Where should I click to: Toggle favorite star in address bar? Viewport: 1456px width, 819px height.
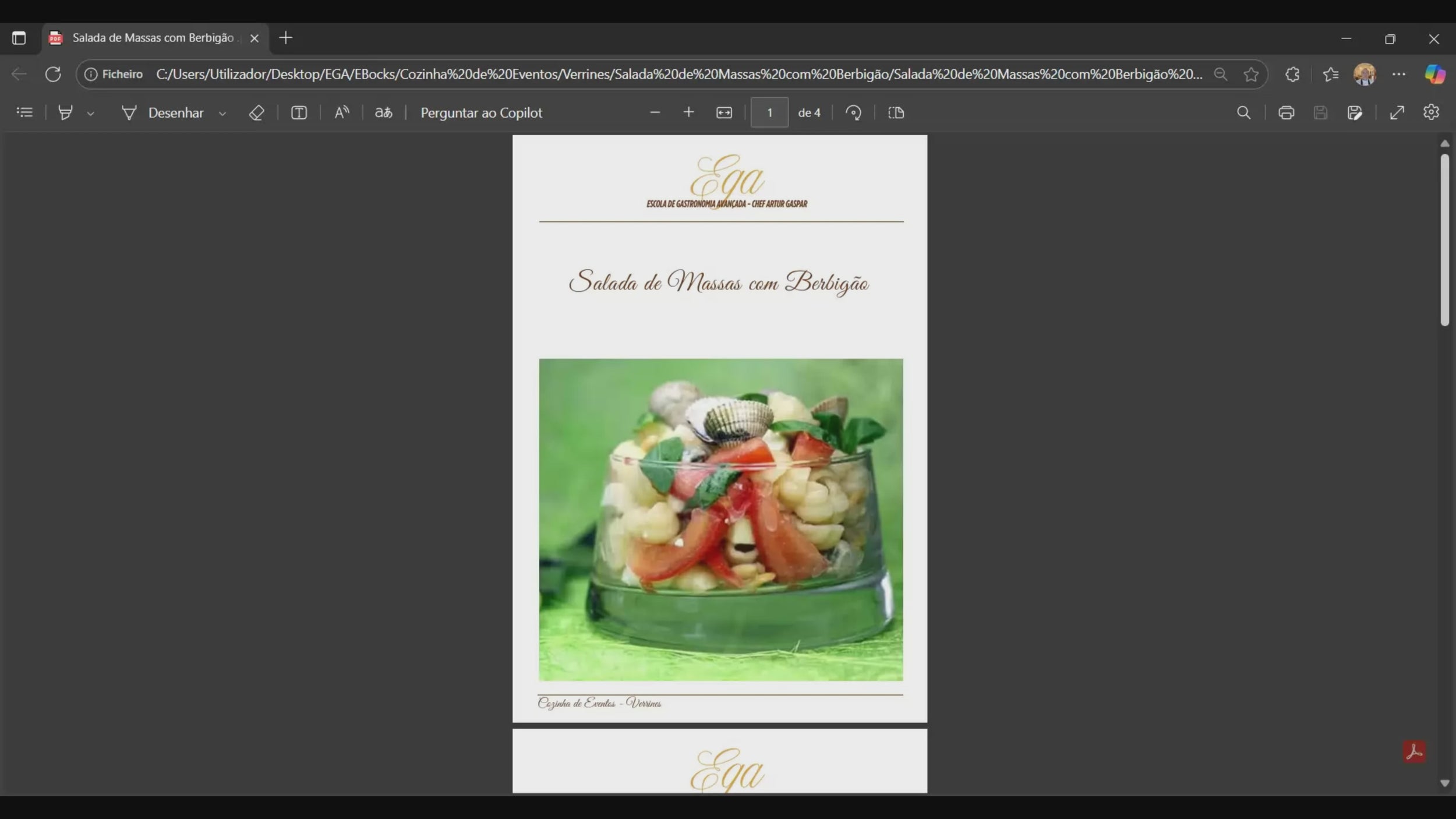[1251, 75]
